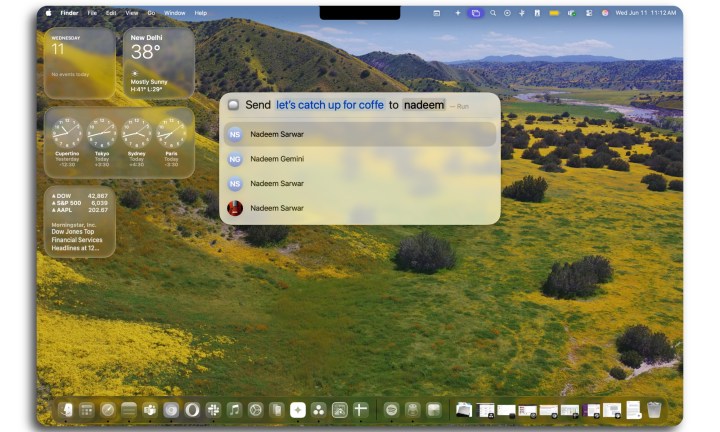720x432 pixels.
Task: Click the AAPL stock row
Action: pyautogui.click(x=80, y=210)
